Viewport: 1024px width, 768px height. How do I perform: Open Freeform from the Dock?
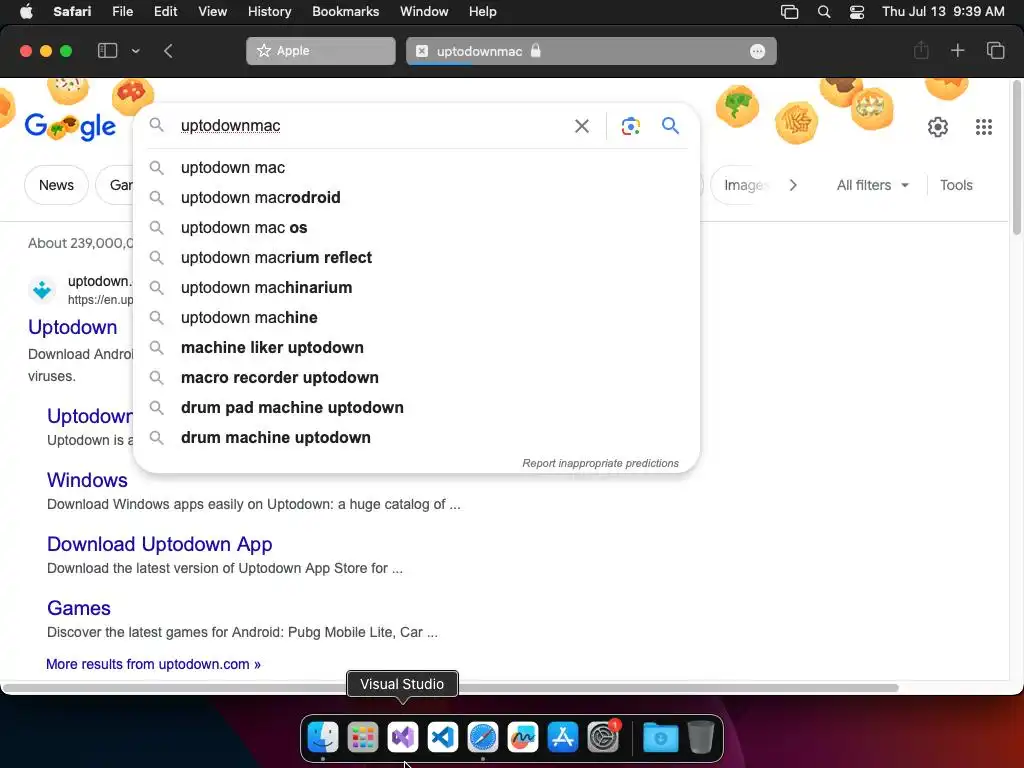coord(522,737)
